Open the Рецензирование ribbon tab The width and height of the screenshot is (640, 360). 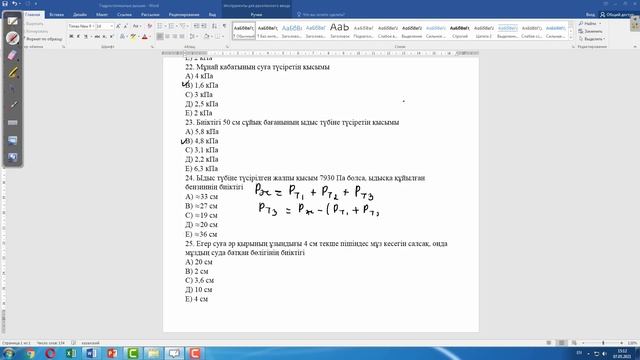pos(184,15)
